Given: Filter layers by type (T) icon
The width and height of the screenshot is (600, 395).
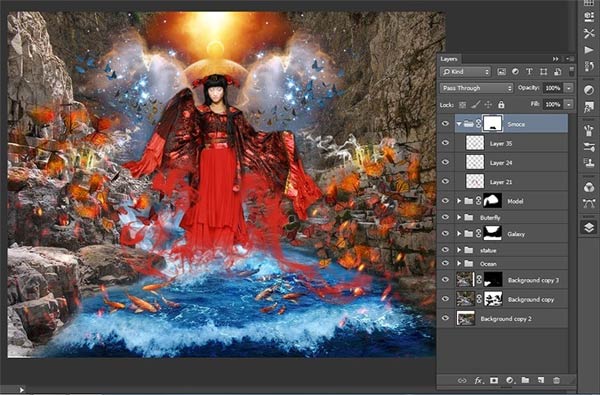Looking at the screenshot, I should point(529,72).
